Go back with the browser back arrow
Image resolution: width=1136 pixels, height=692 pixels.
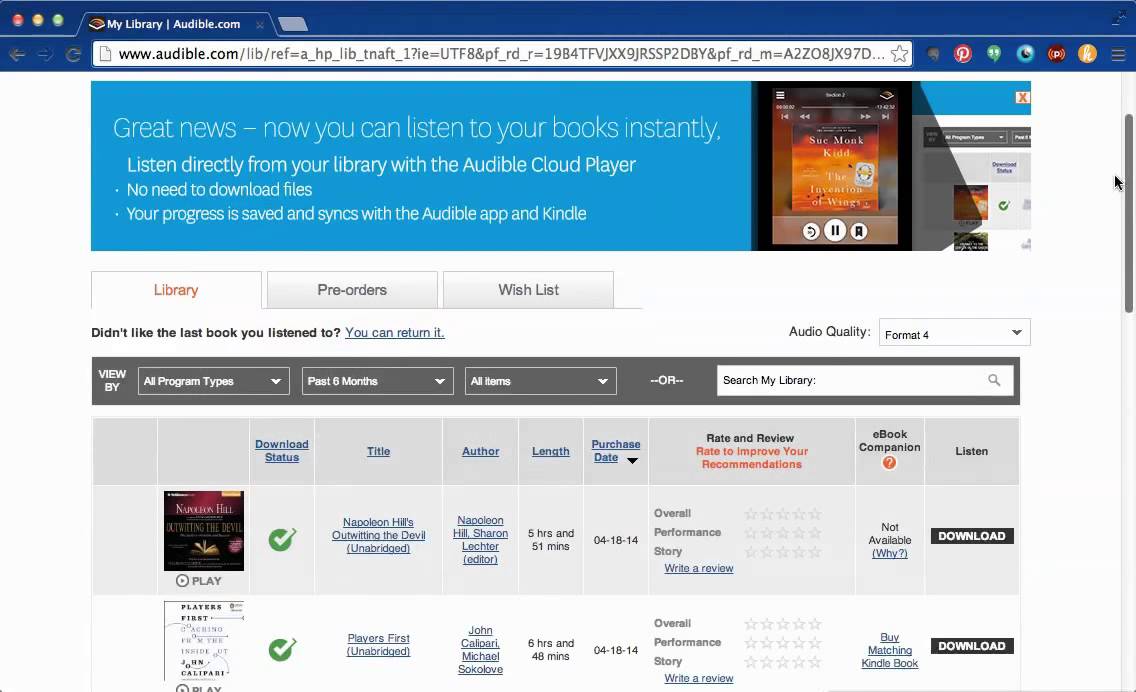pos(16,54)
